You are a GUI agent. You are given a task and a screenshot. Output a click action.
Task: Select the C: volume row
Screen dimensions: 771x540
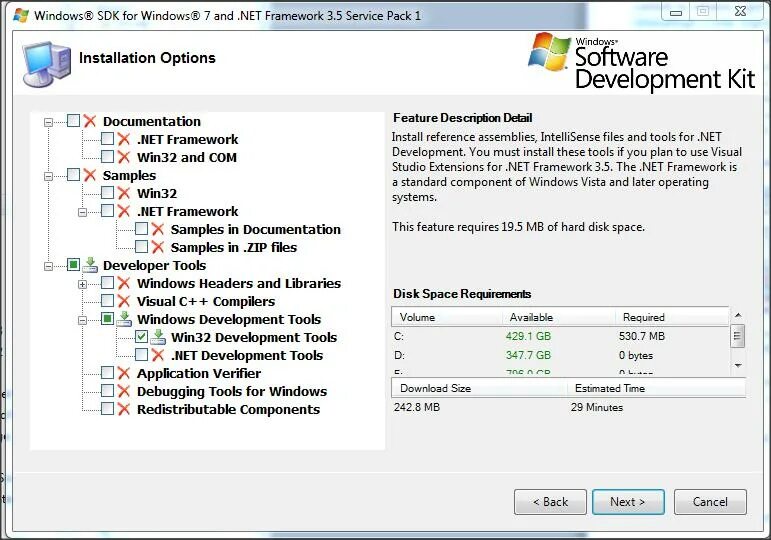560,336
